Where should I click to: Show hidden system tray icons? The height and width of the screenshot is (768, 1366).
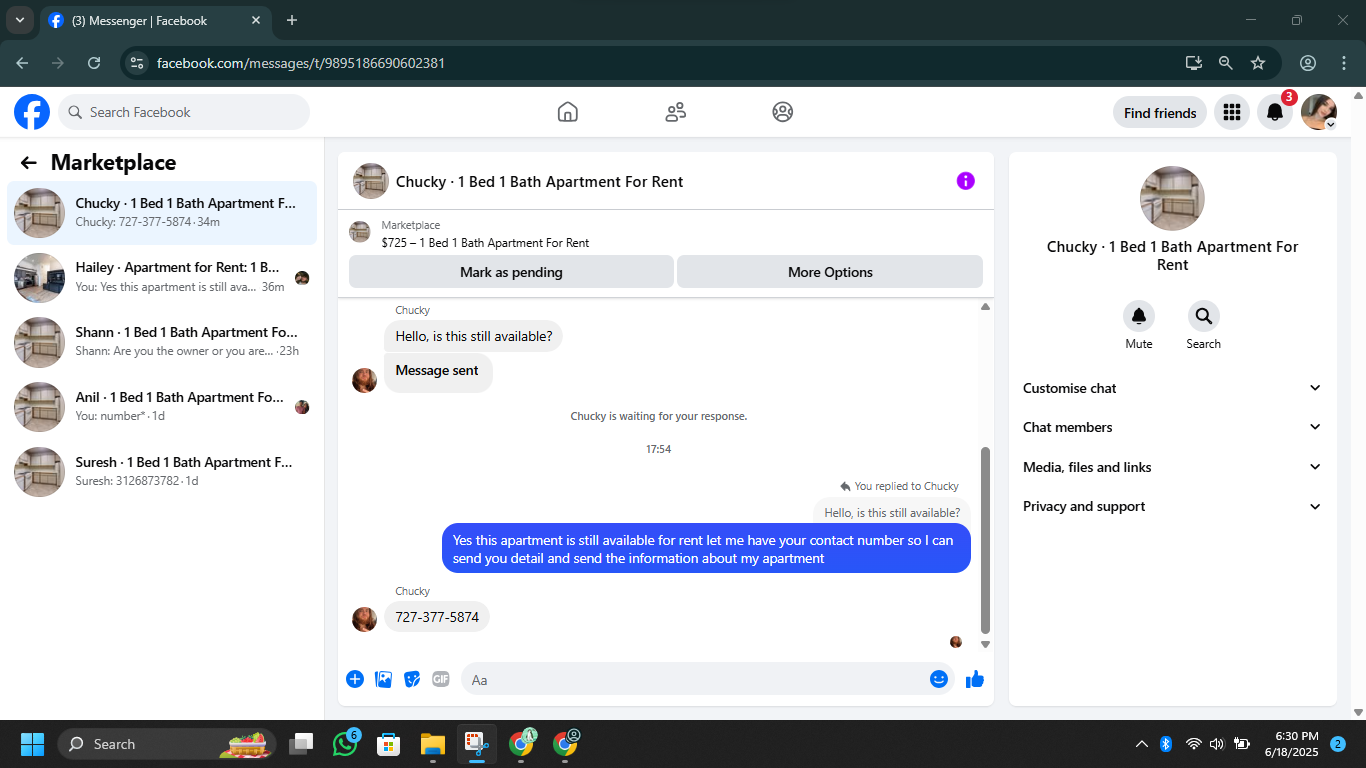tap(1141, 744)
